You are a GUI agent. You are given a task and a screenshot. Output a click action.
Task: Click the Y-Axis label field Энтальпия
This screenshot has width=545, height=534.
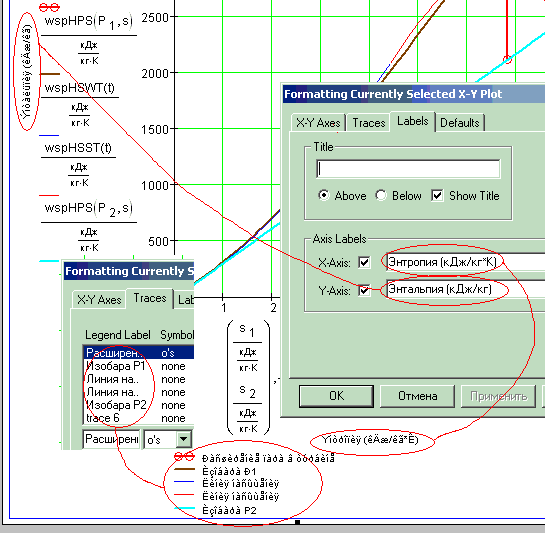(x=465, y=289)
